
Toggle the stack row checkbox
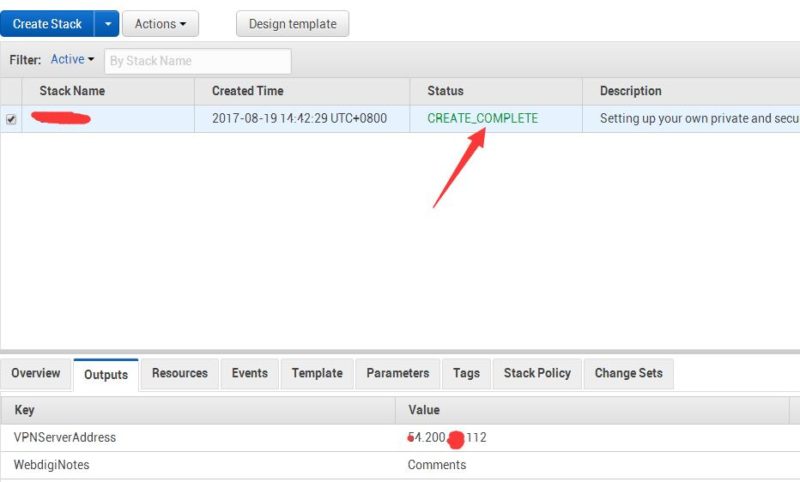[12, 119]
